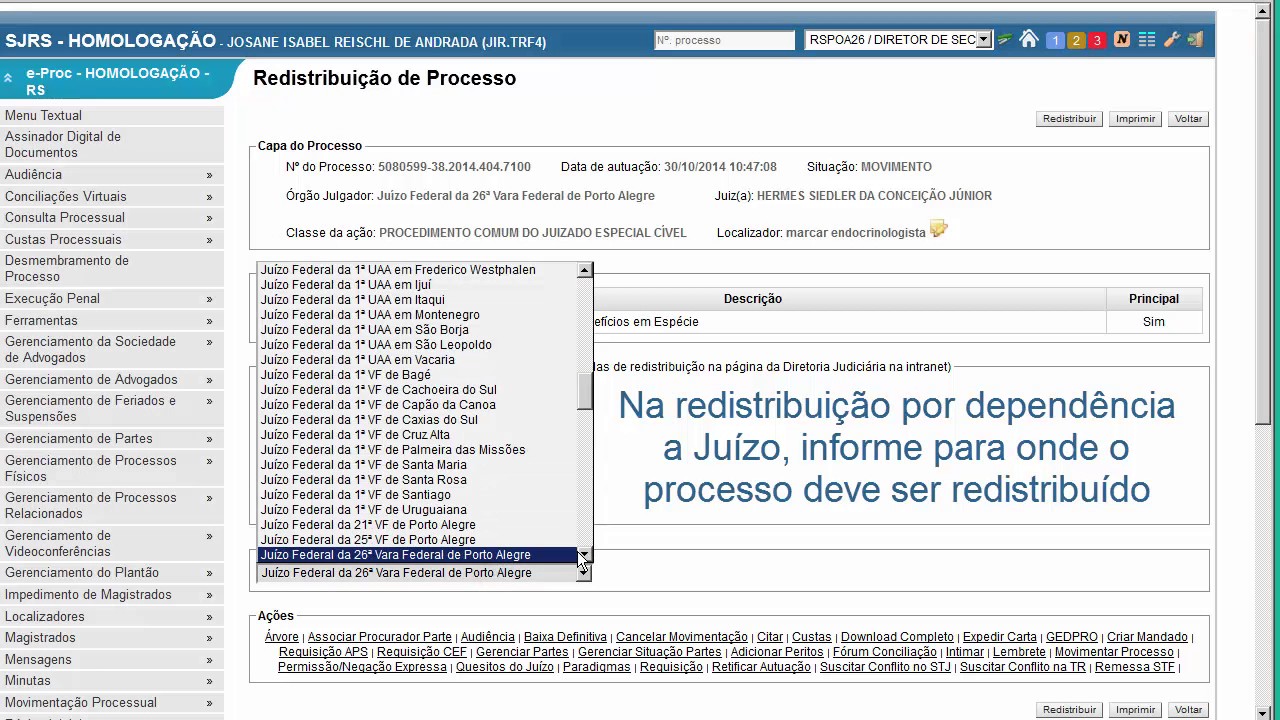Image resolution: width=1280 pixels, height=720 pixels.
Task: Open Gerenciamento do Plantão menu
Action: point(112,572)
